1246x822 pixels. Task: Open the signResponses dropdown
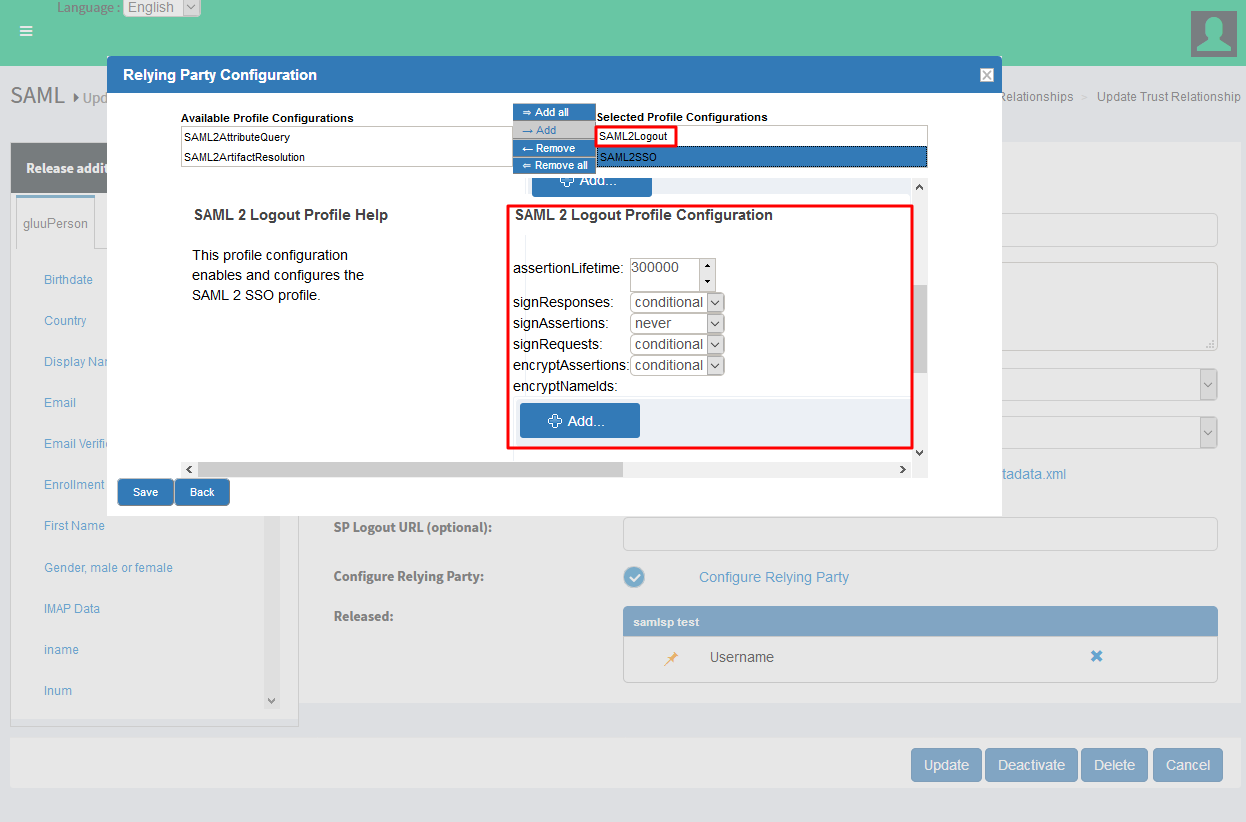[x=677, y=302]
